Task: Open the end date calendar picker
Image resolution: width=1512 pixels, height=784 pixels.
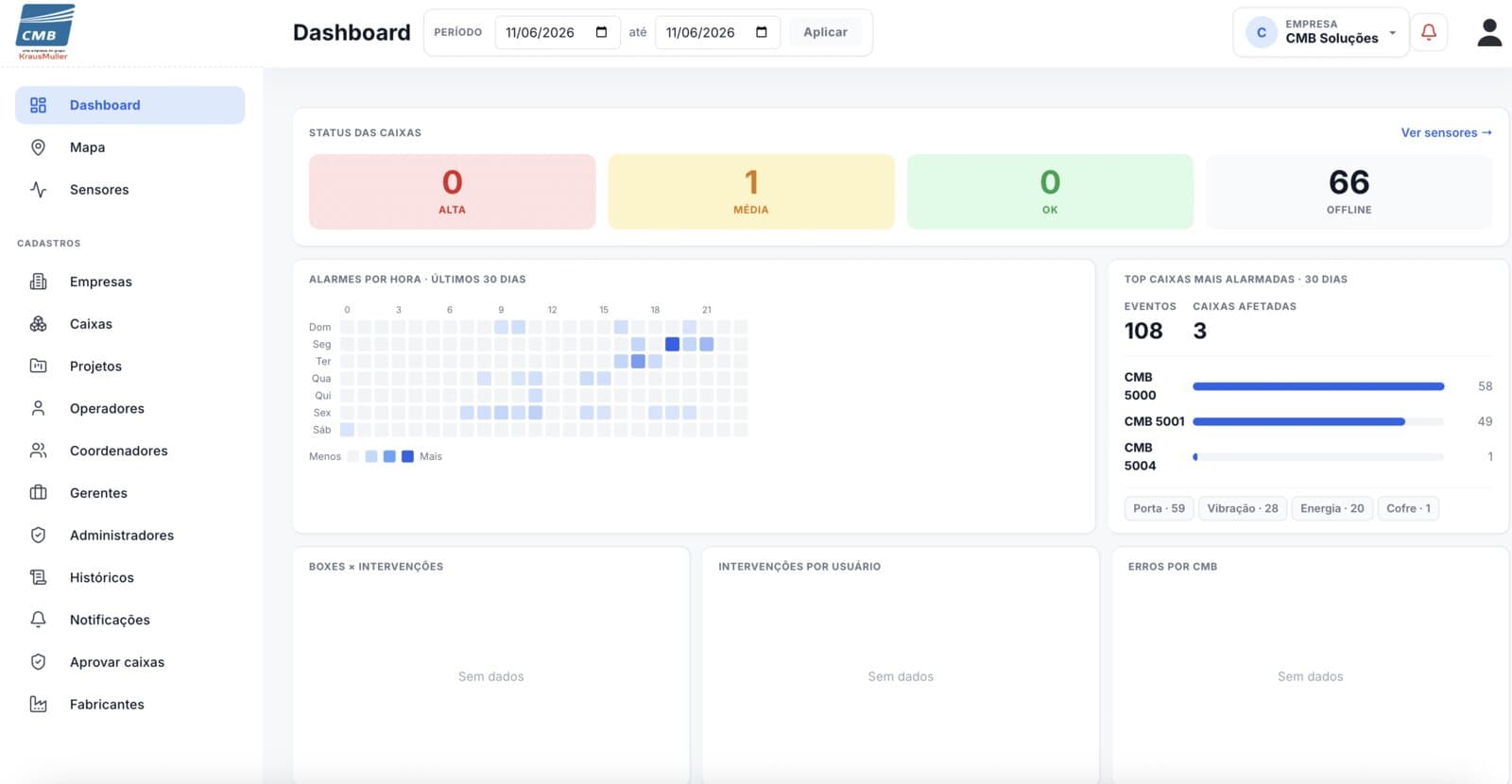Action: (762, 32)
